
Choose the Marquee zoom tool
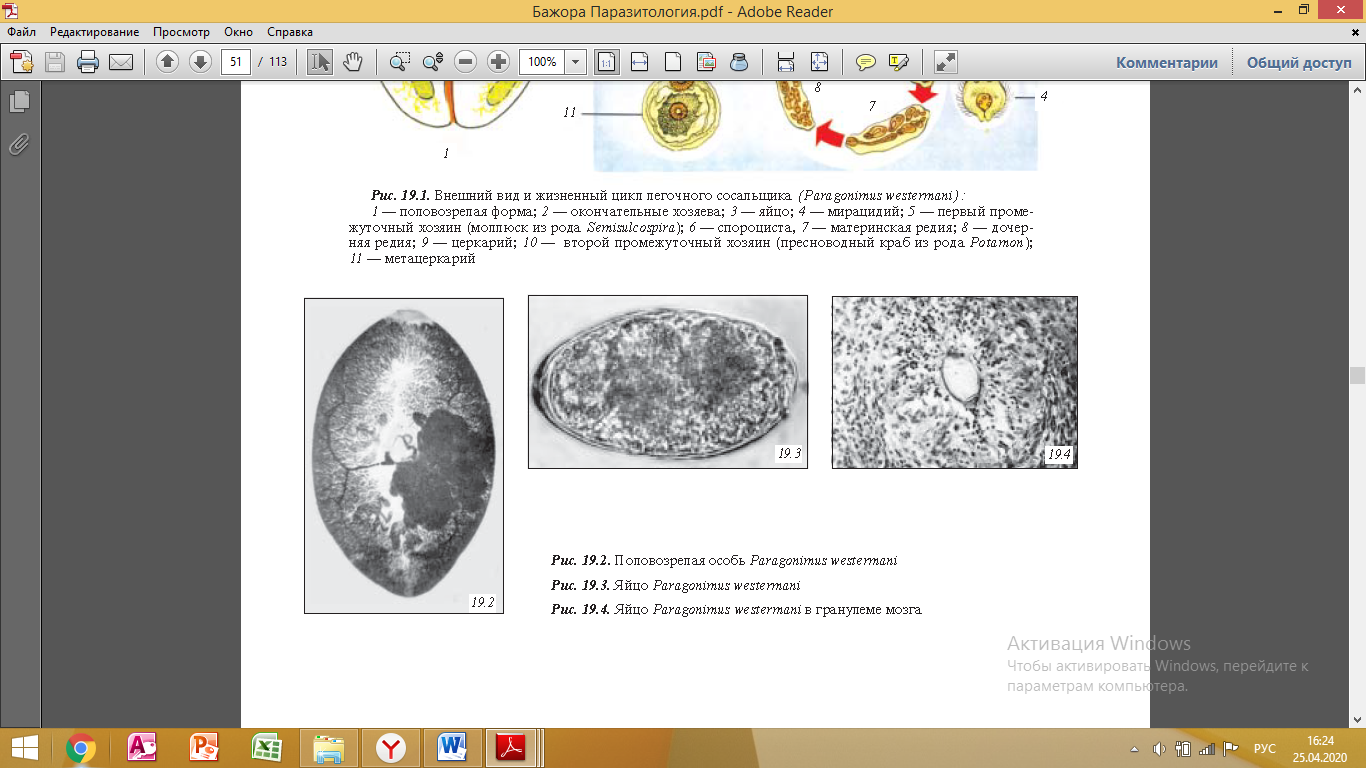point(400,62)
